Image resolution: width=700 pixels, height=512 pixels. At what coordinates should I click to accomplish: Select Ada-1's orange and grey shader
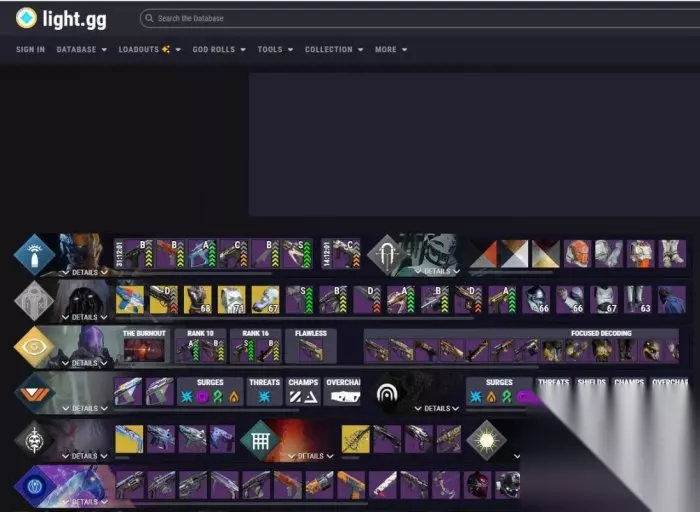483,254
